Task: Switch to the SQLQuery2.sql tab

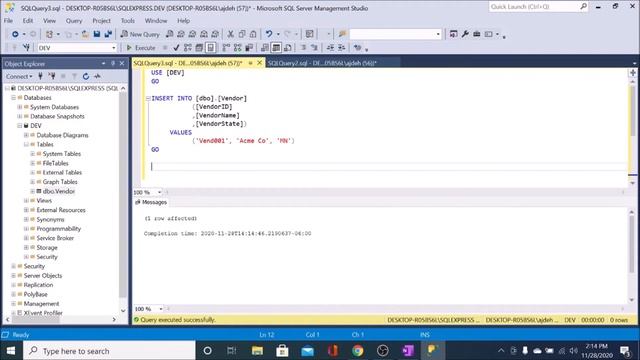Action: point(322,63)
